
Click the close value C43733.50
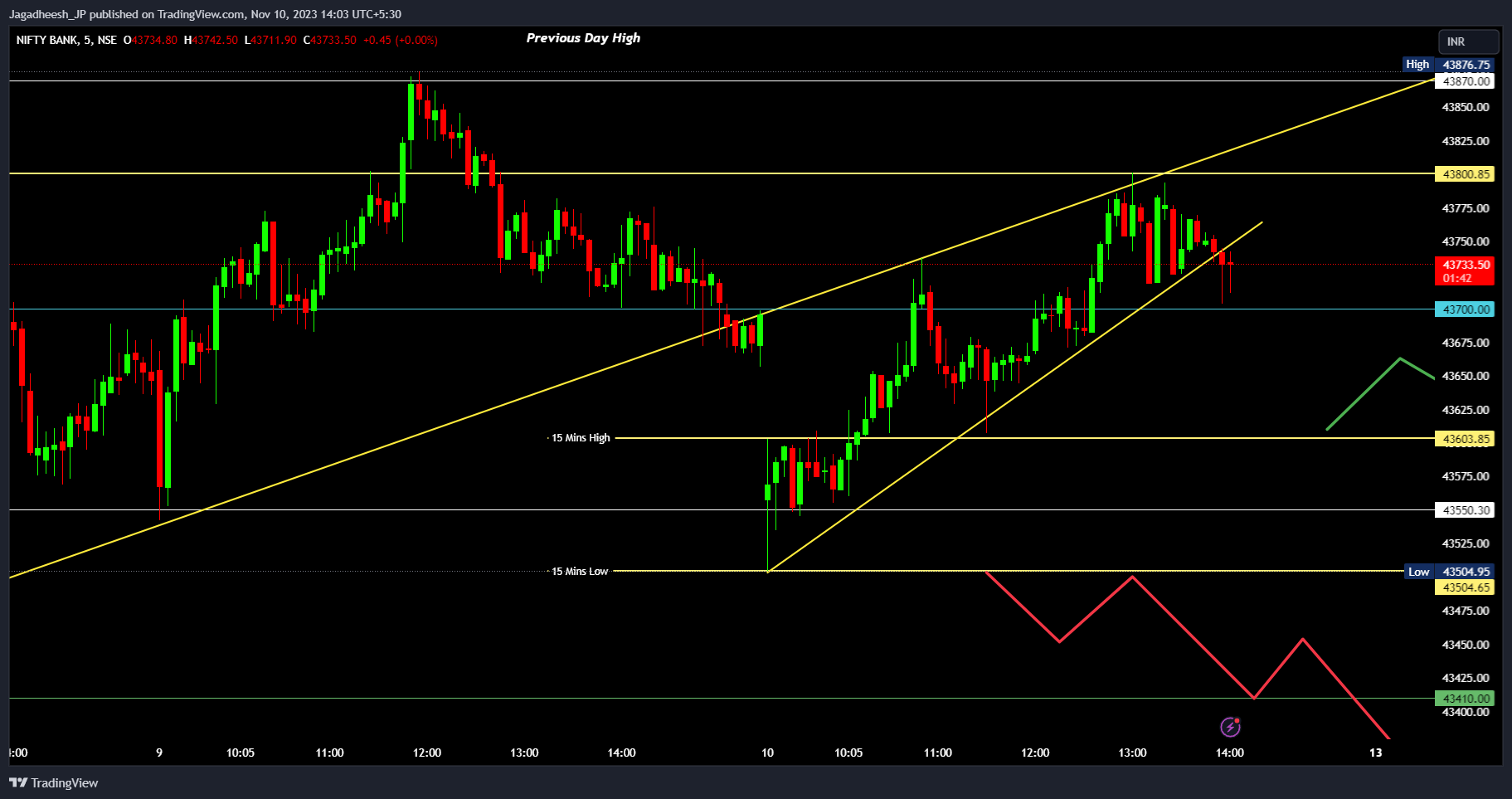(x=330, y=40)
